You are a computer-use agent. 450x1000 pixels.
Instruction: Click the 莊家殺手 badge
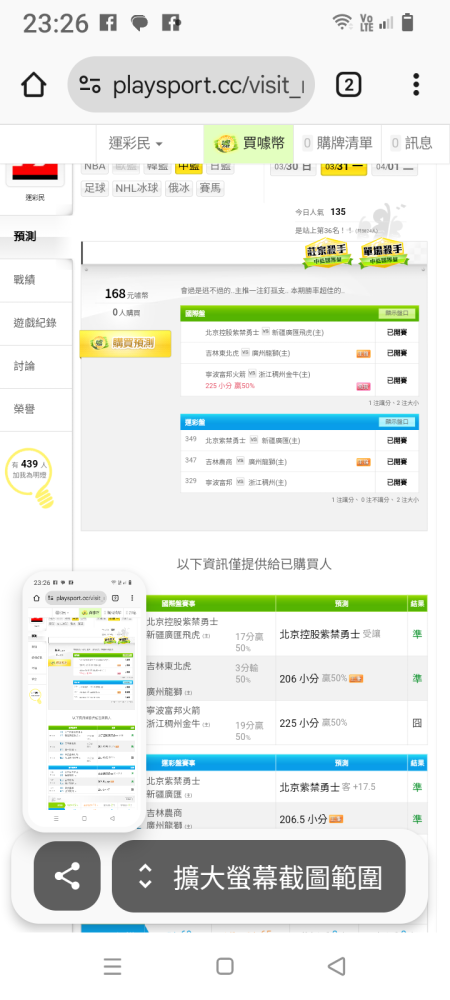(327, 254)
